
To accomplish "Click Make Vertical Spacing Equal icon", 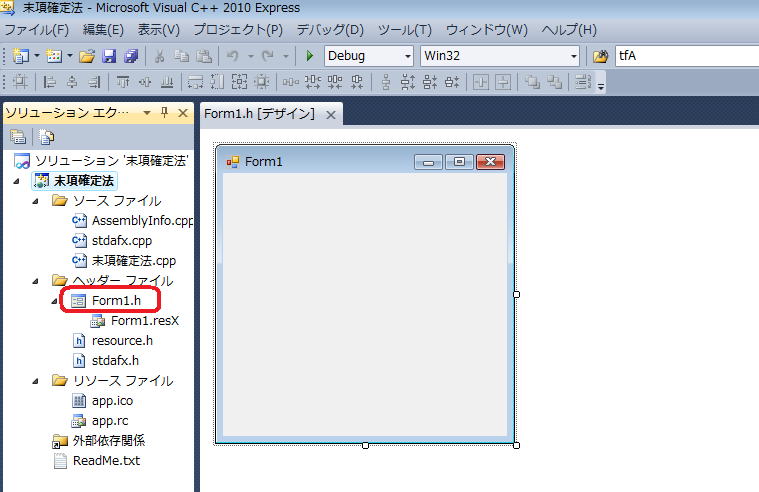I will [x=386, y=82].
